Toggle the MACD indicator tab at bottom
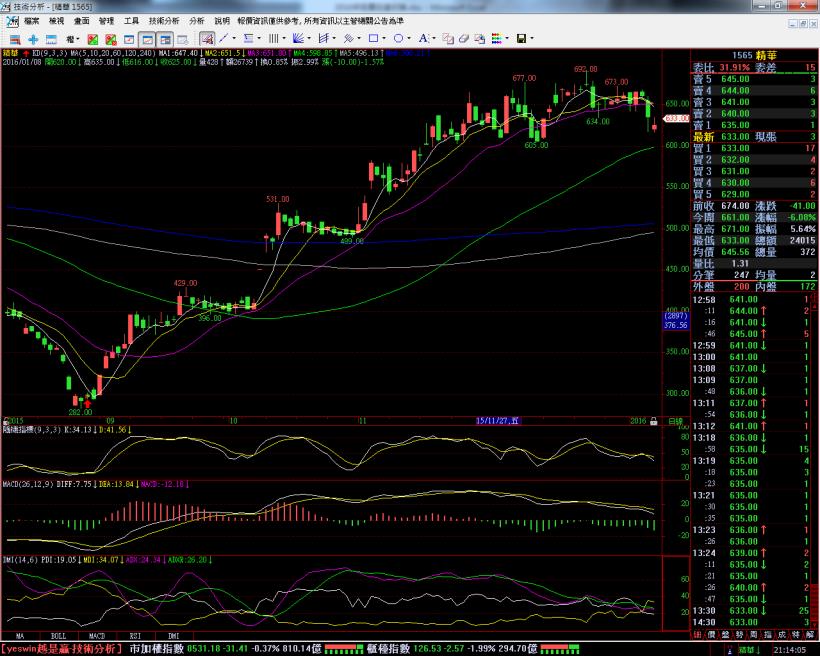The image size is (820, 656). 97,635
